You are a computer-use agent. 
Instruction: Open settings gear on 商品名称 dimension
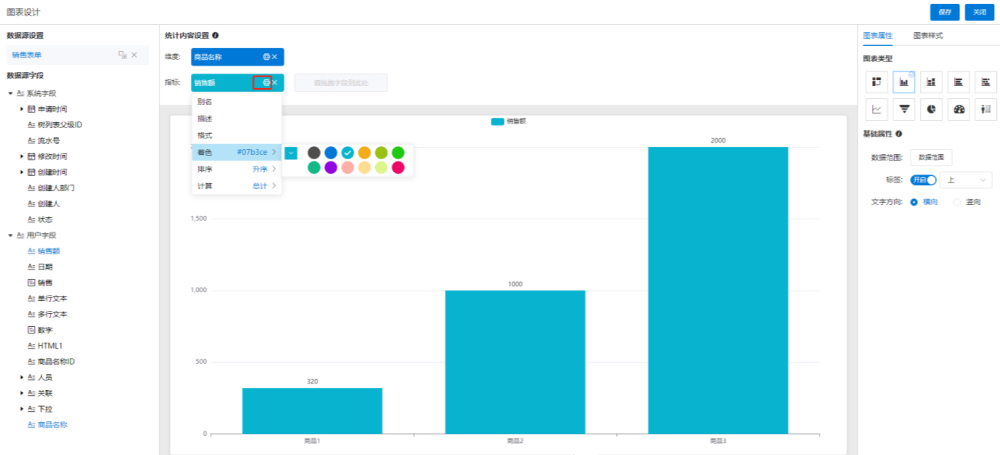(x=266, y=57)
